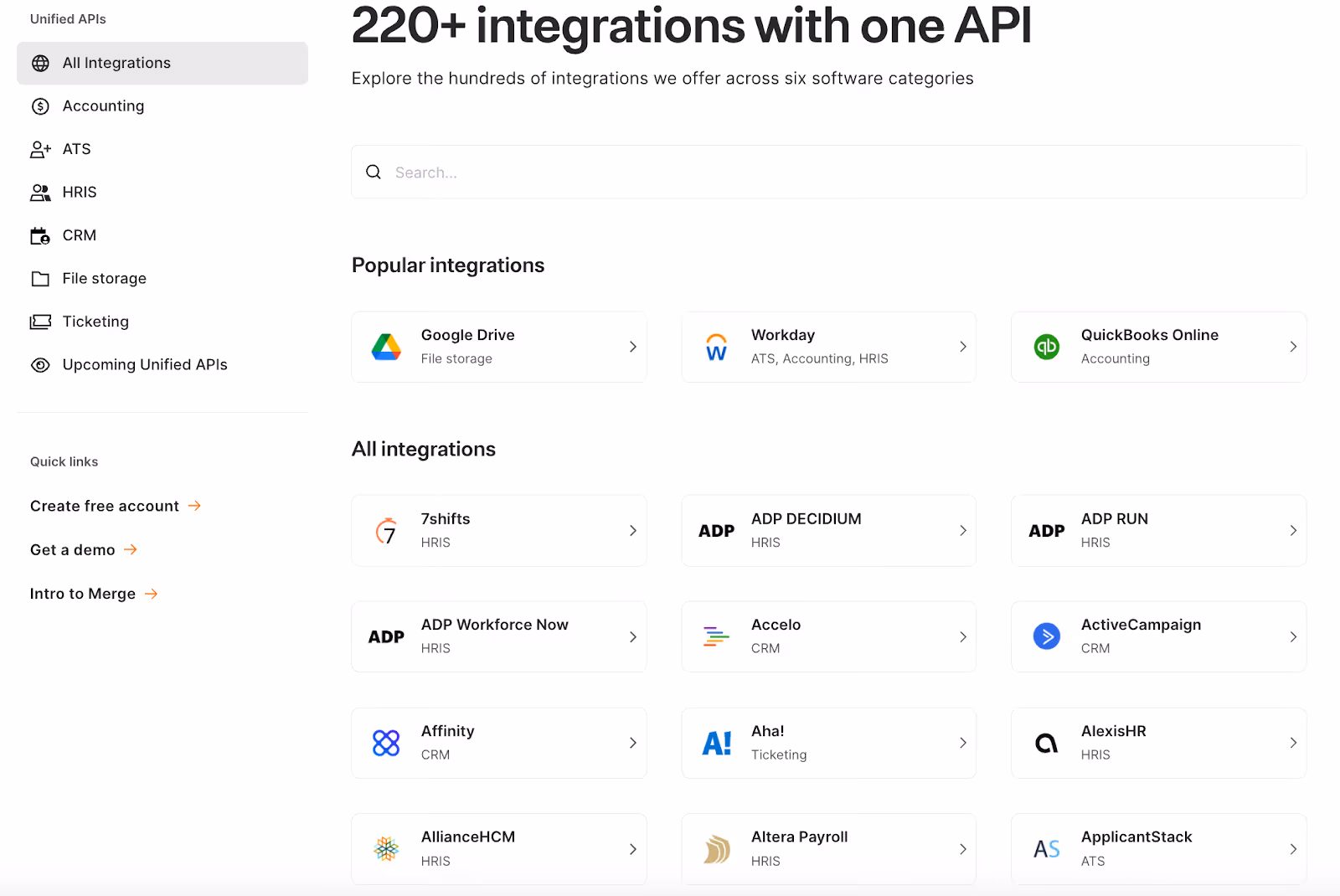The image size is (1340, 896).
Task: Click the "AlexisHR" card title
Action: pos(1114,731)
